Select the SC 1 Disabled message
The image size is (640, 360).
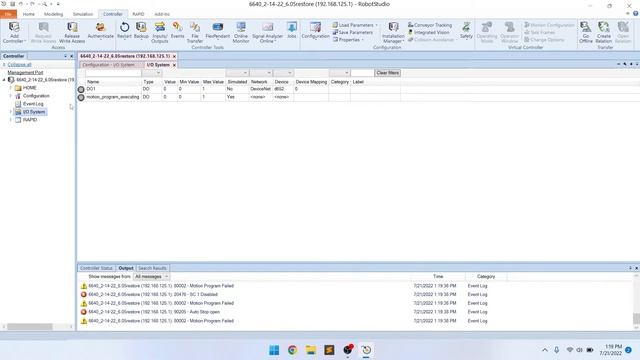(153, 294)
